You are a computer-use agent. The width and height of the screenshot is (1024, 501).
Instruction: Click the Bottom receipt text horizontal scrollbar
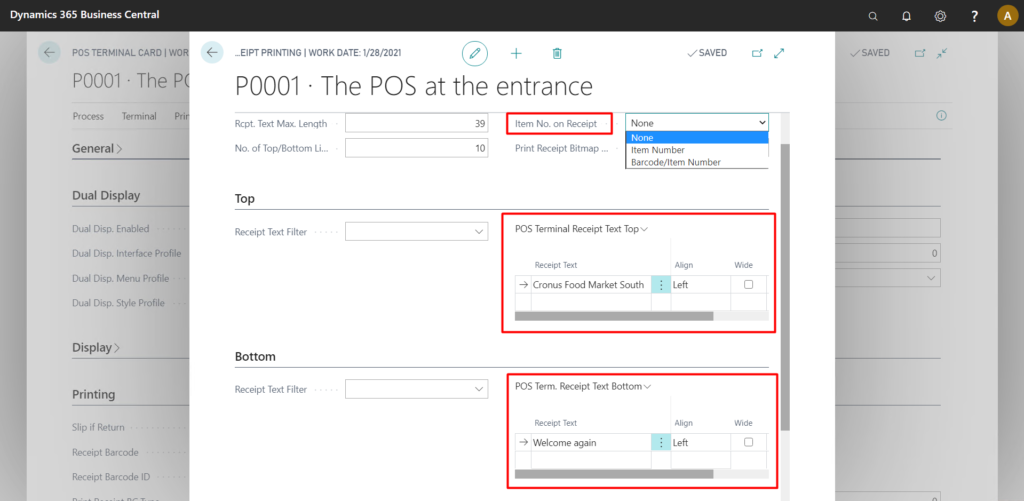pyautogui.click(x=614, y=474)
